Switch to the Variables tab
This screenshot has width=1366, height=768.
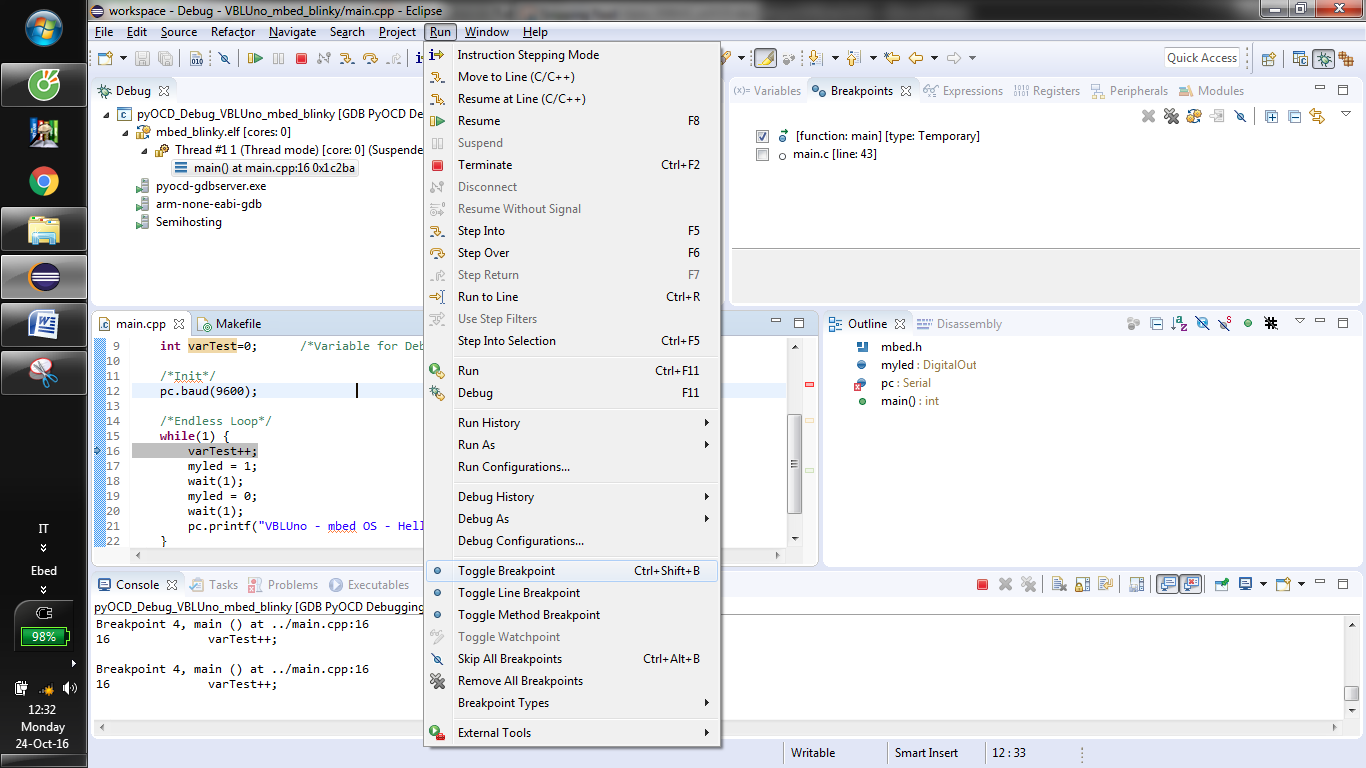pyautogui.click(x=767, y=91)
